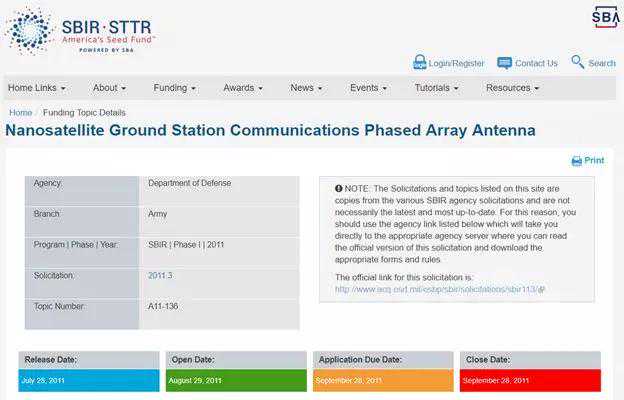Open the News menu

306,88
